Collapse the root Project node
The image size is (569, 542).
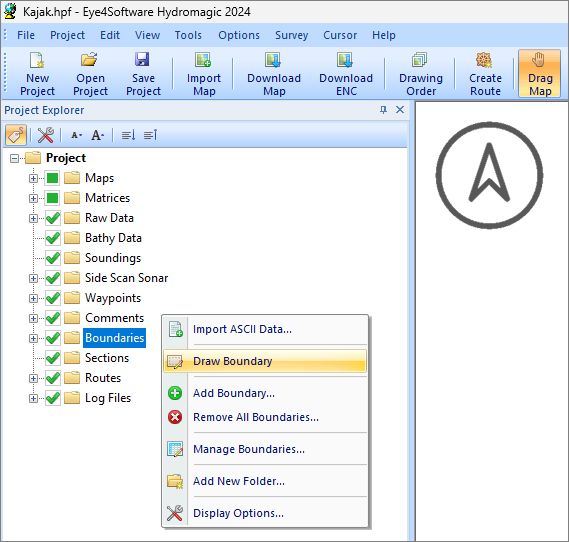[x=14, y=159]
